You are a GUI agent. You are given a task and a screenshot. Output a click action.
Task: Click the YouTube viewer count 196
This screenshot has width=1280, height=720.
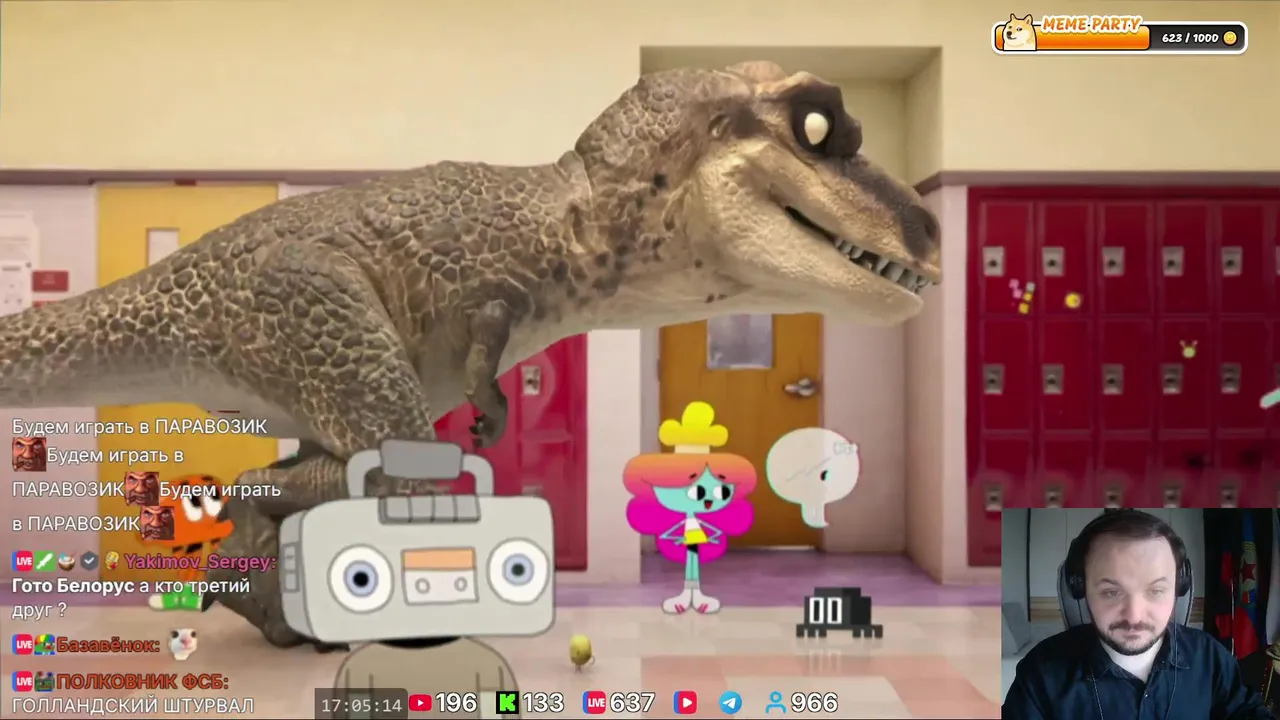(456, 703)
